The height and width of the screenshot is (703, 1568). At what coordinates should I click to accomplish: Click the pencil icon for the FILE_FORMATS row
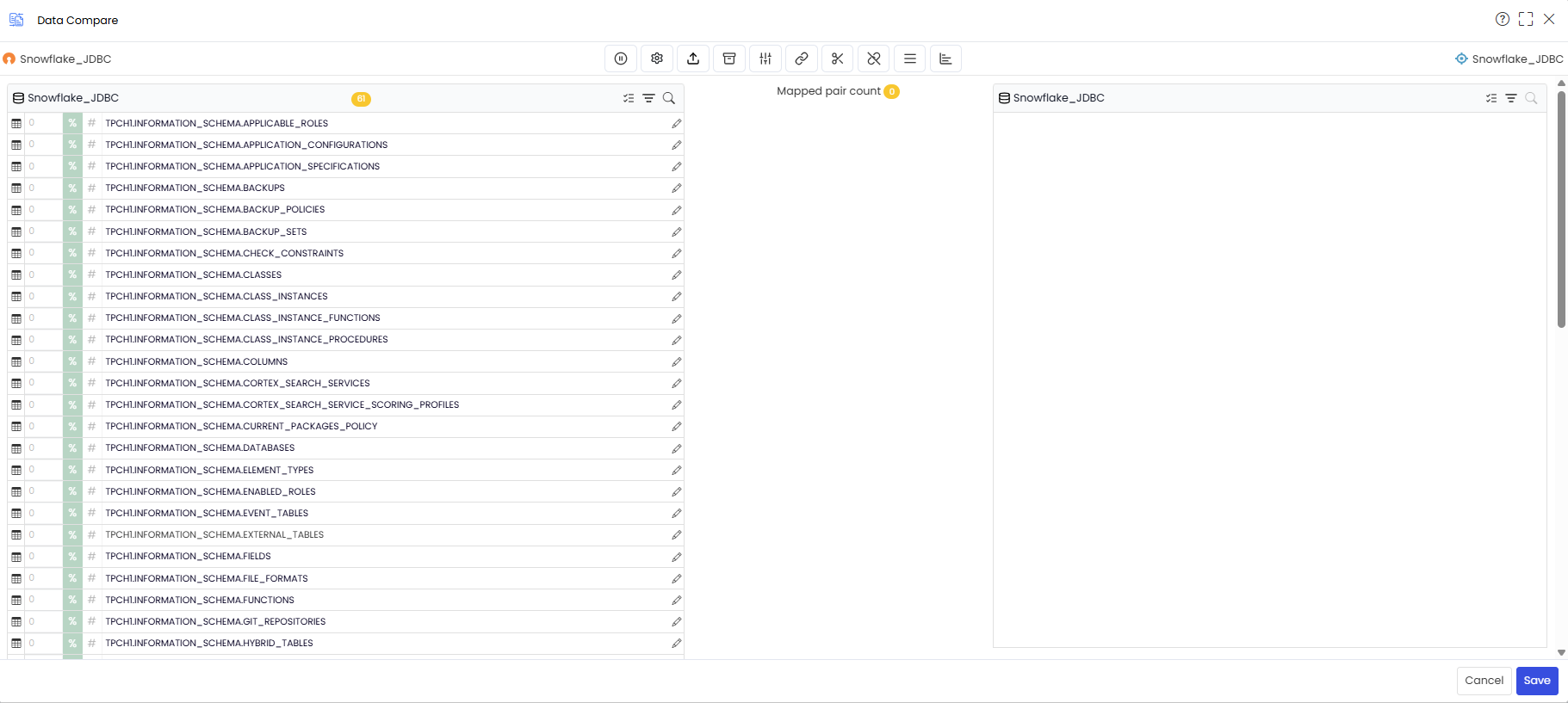677,579
